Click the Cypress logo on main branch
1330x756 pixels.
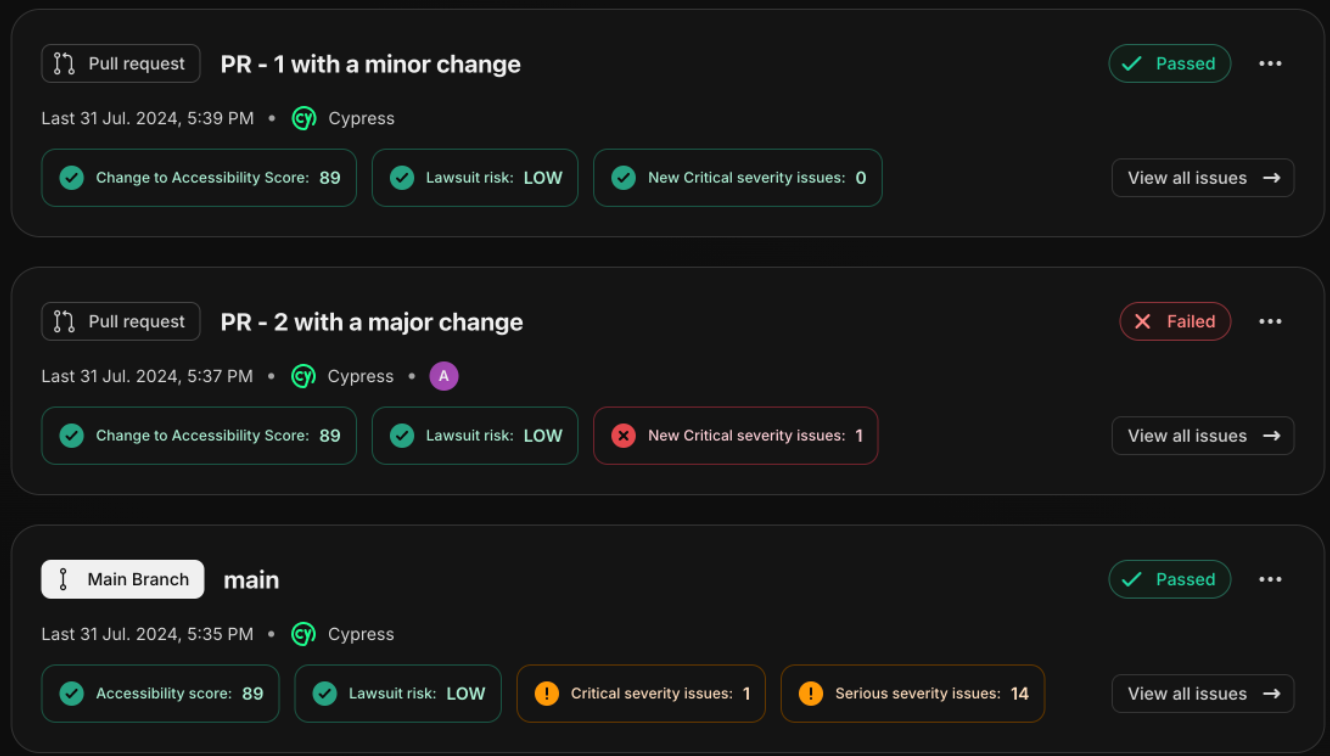[303, 634]
